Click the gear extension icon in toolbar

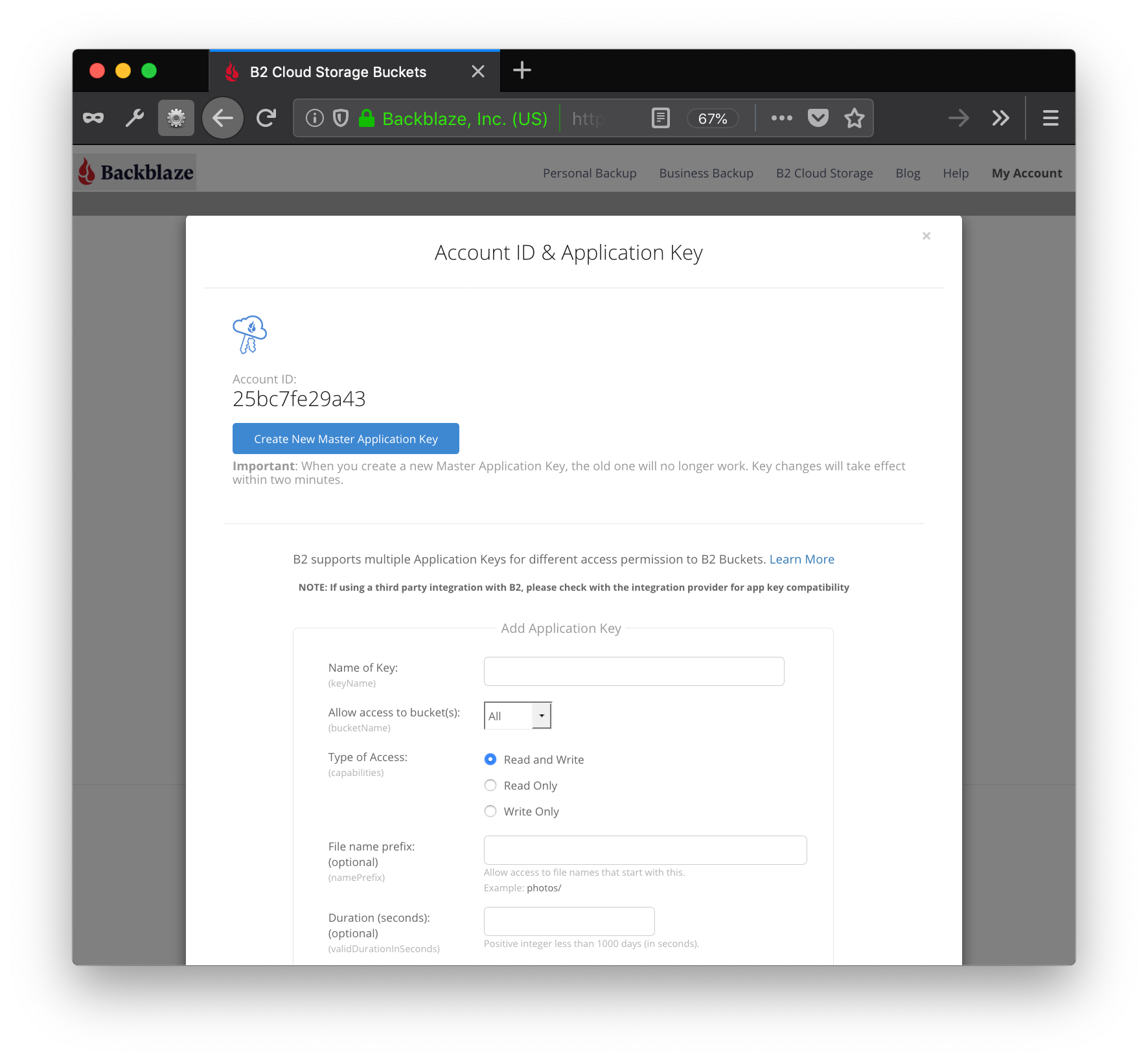176,118
